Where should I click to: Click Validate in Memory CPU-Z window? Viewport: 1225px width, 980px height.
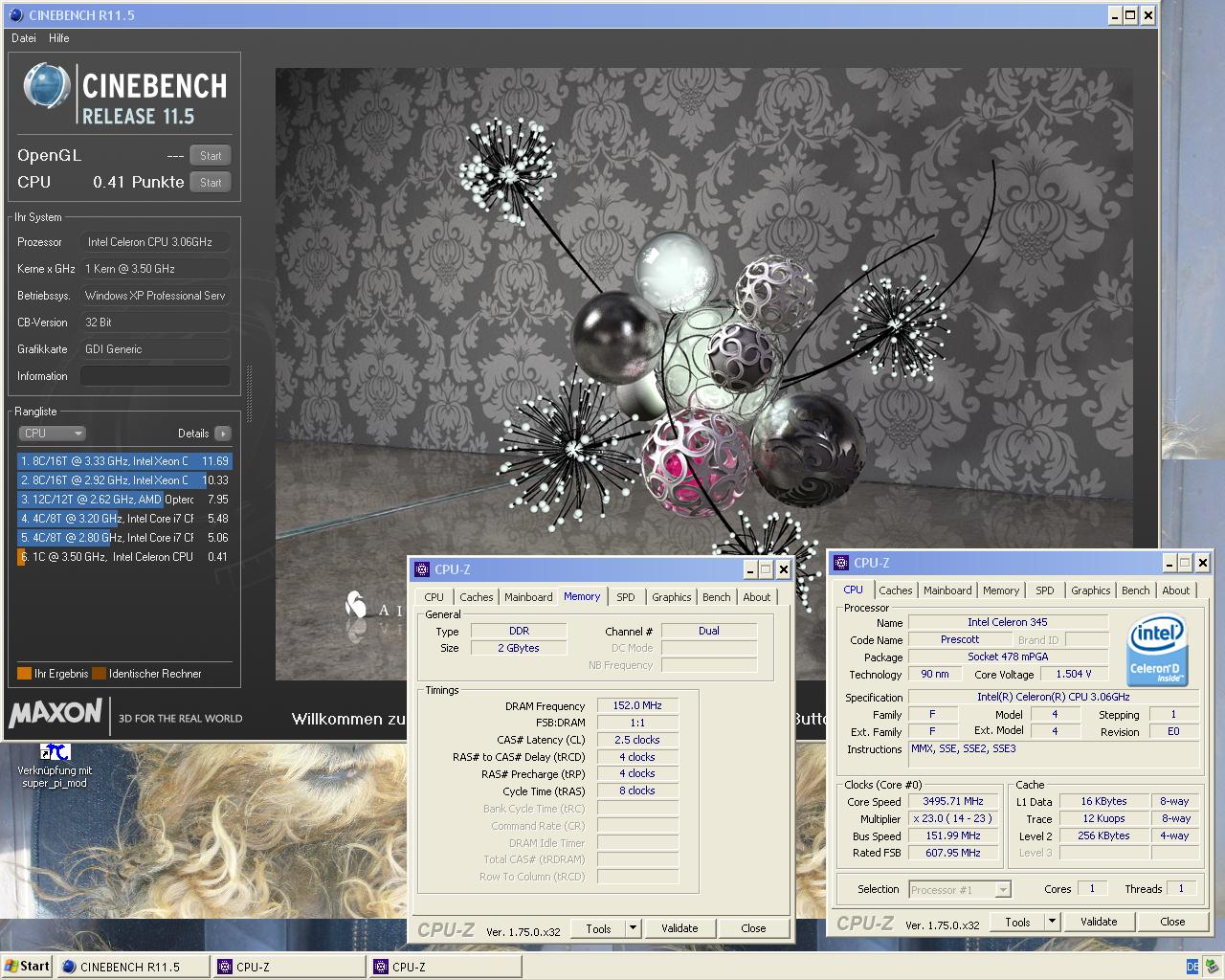[x=679, y=928]
